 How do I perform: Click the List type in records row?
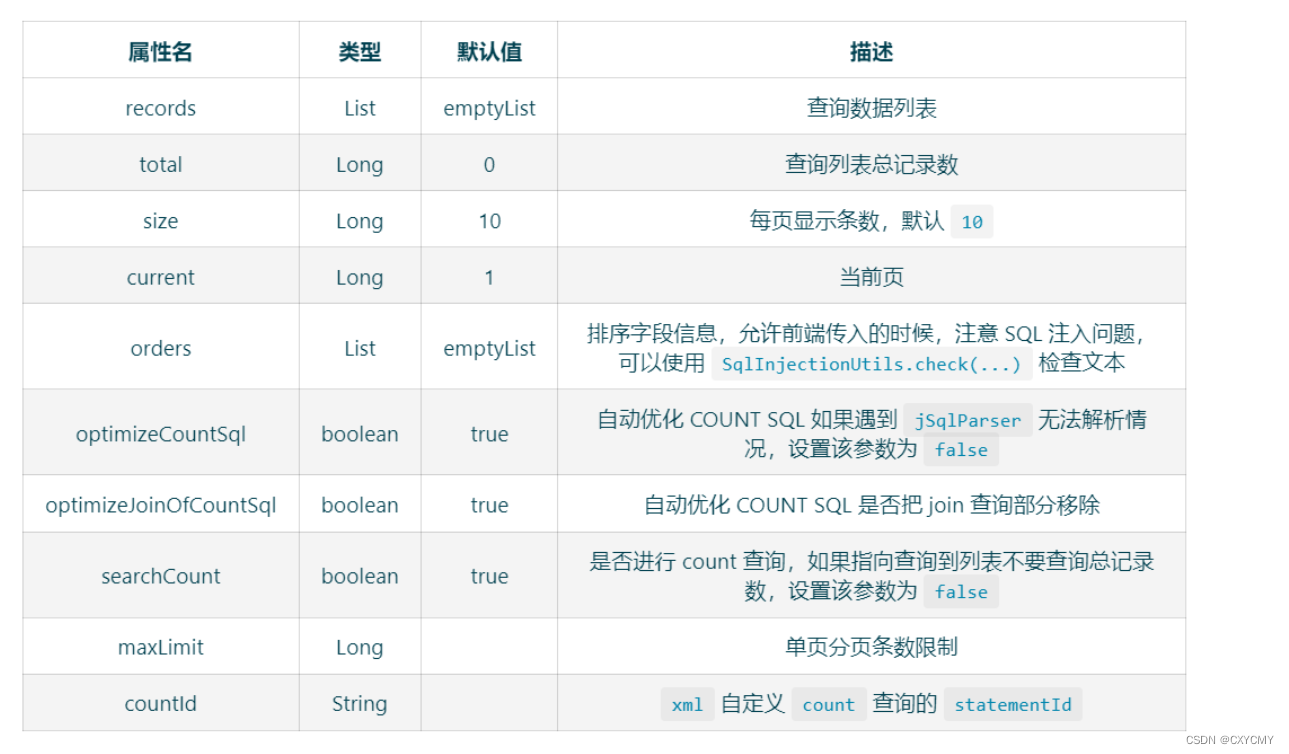[x=360, y=108]
